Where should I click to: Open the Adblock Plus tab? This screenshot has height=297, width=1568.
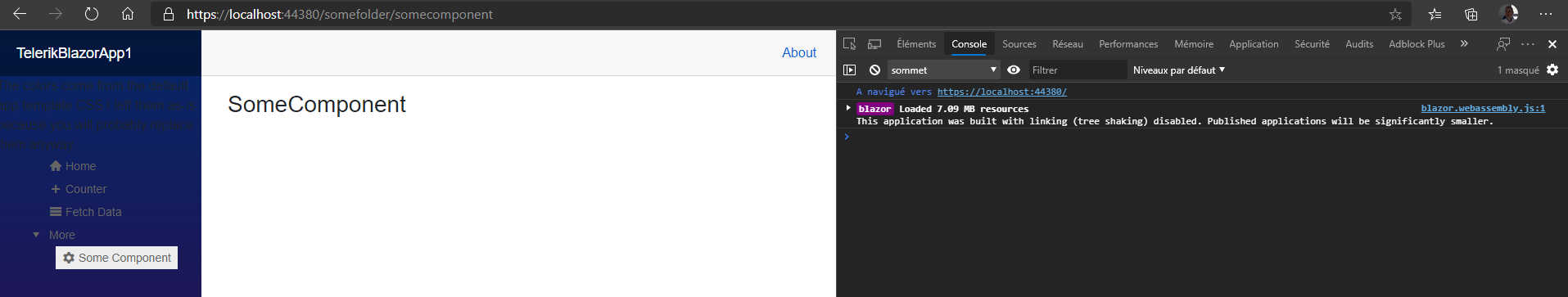[x=1417, y=44]
